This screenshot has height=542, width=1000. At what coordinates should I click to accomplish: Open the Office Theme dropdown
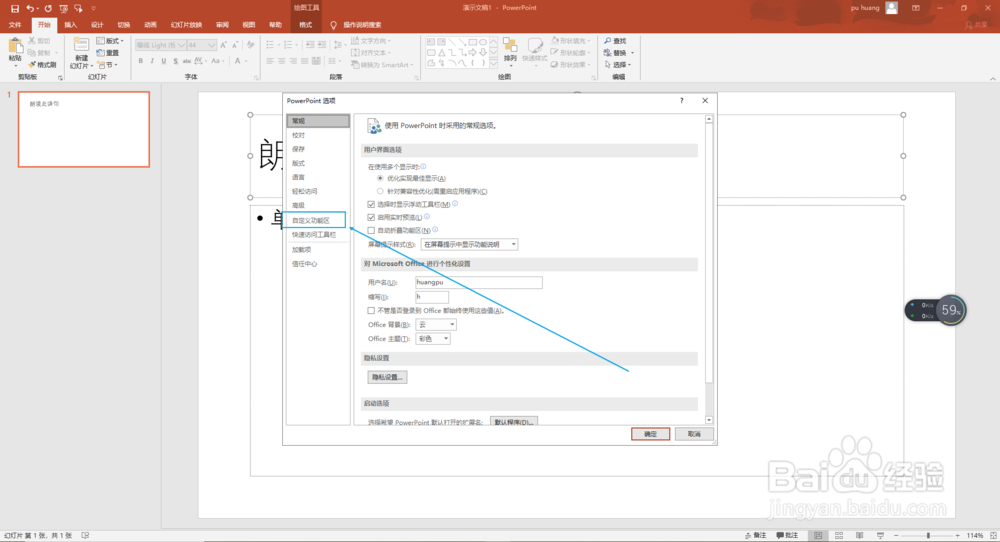[x=433, y=339]
